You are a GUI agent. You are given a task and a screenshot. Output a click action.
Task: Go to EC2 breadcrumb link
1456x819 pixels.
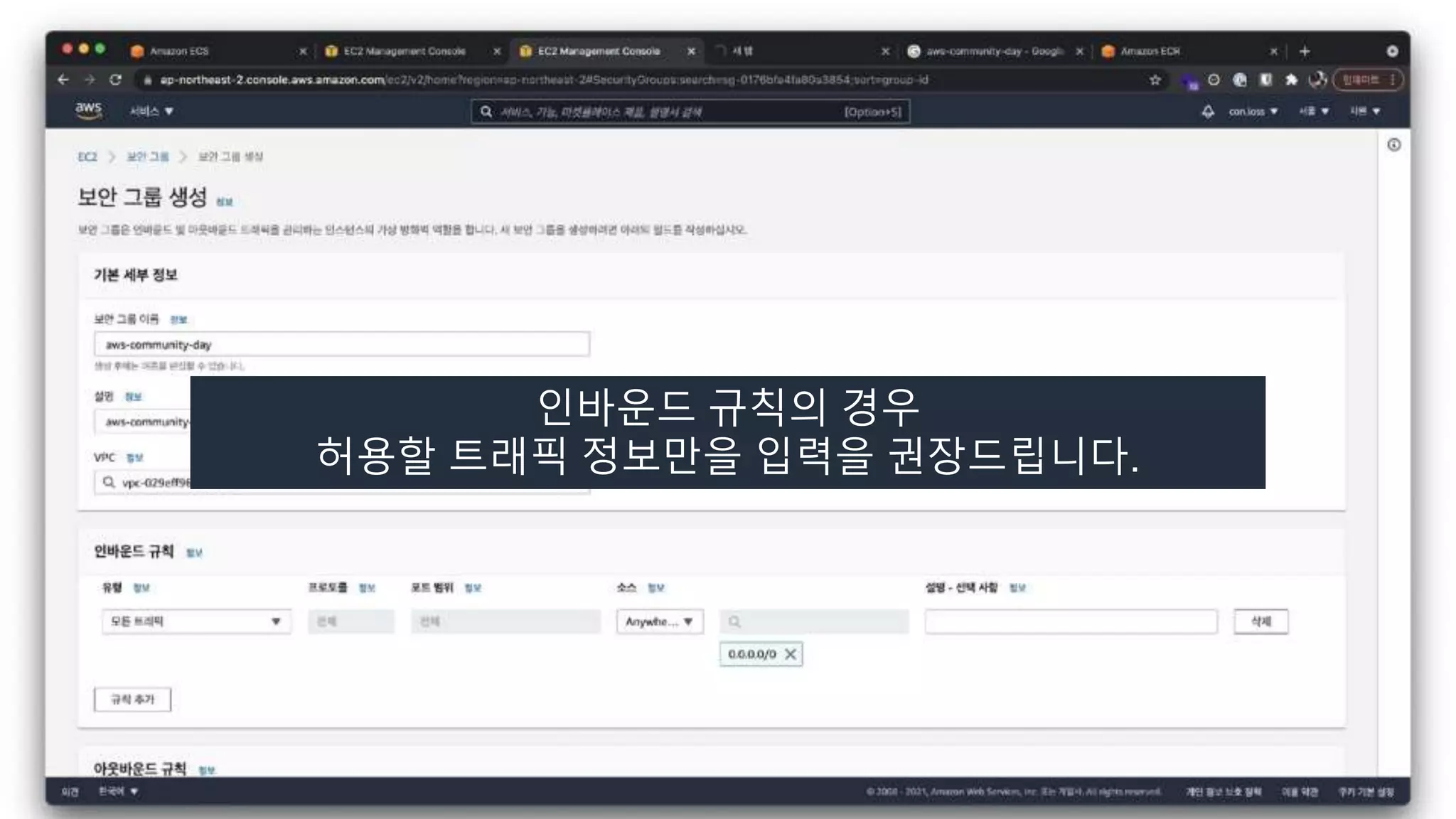pos(87,156)
